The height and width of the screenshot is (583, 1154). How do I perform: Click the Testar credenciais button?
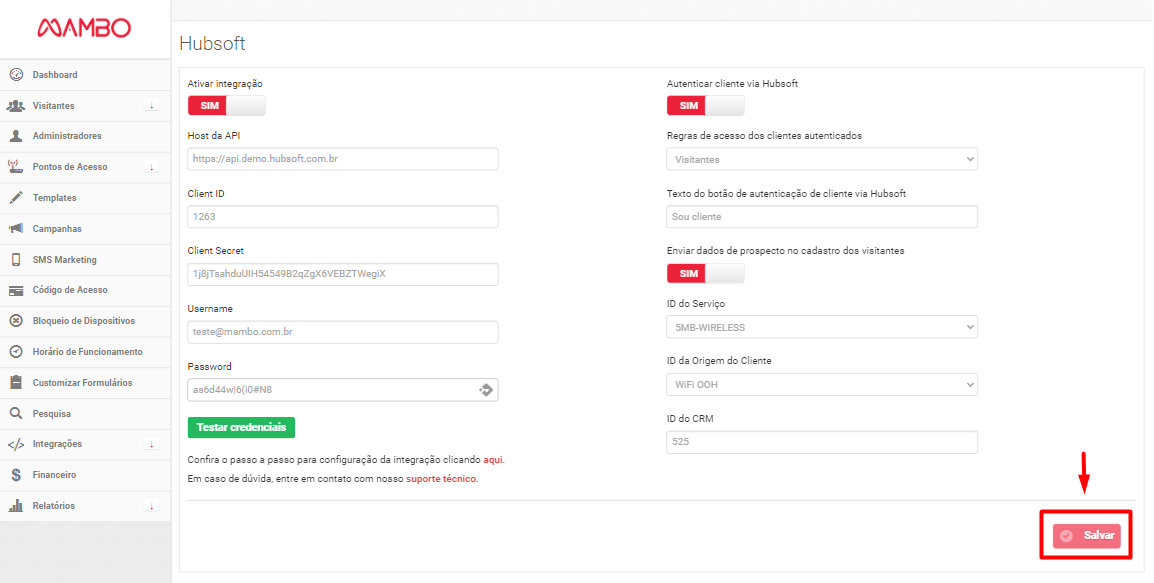241,428
